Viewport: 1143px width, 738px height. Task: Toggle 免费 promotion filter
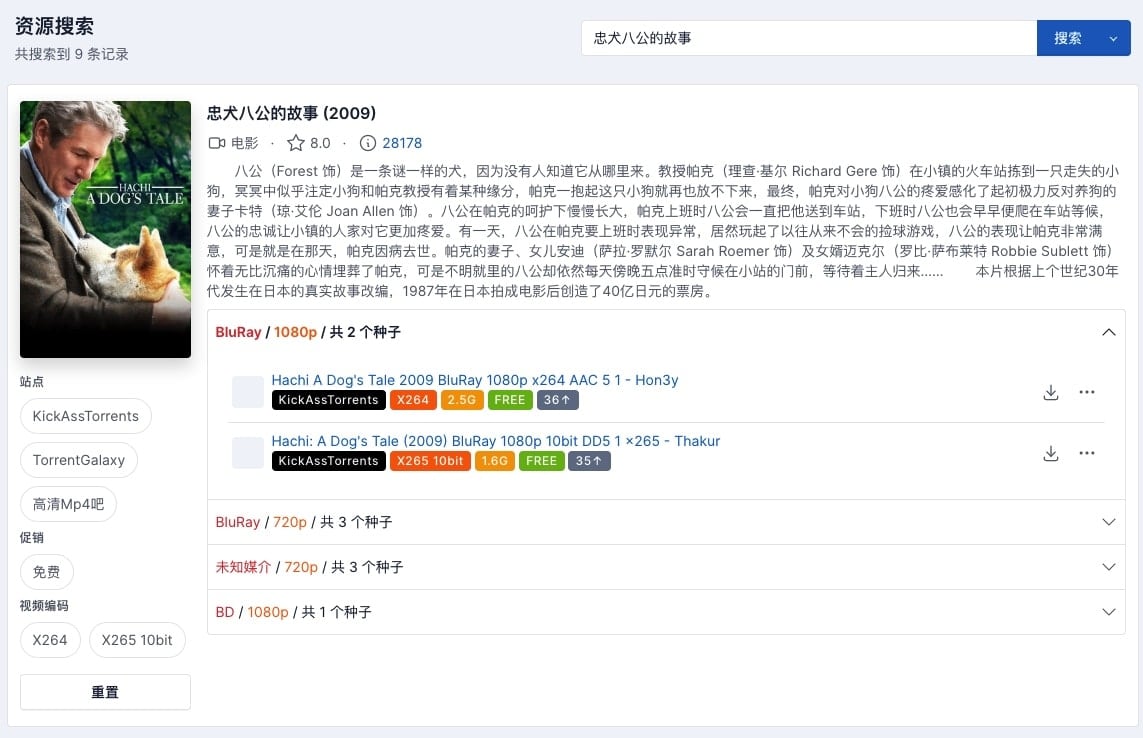(47, 572)
